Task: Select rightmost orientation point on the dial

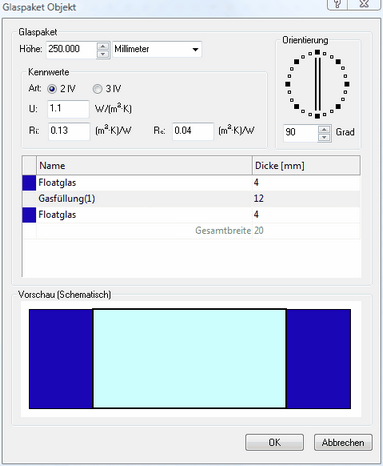Action: click(347, 84)
